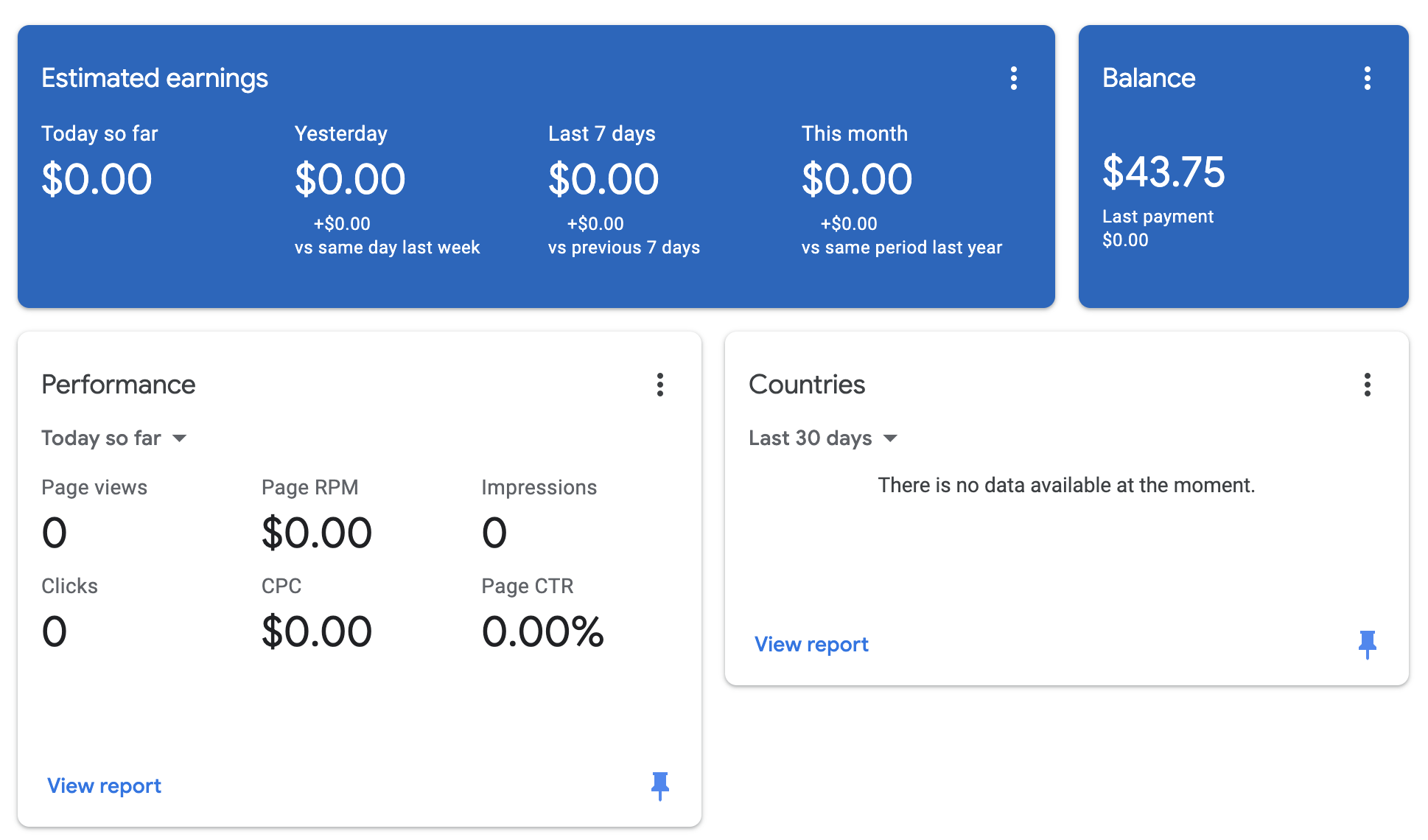The width and height of the screenshot is (1428, 840).
Task: Toggle pin on Countries card
Action: 1367,644
